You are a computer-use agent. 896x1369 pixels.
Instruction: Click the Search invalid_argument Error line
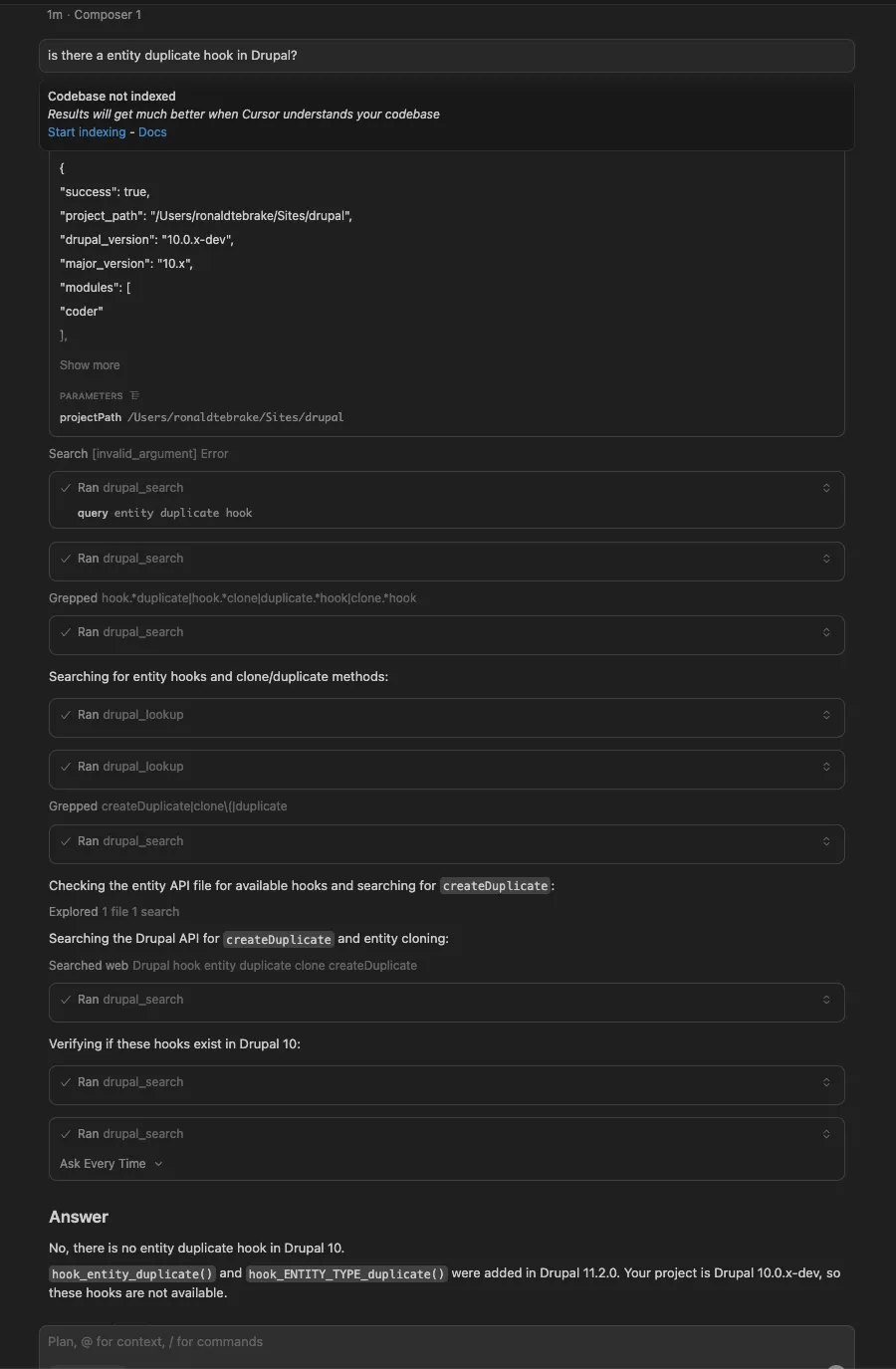138,454
